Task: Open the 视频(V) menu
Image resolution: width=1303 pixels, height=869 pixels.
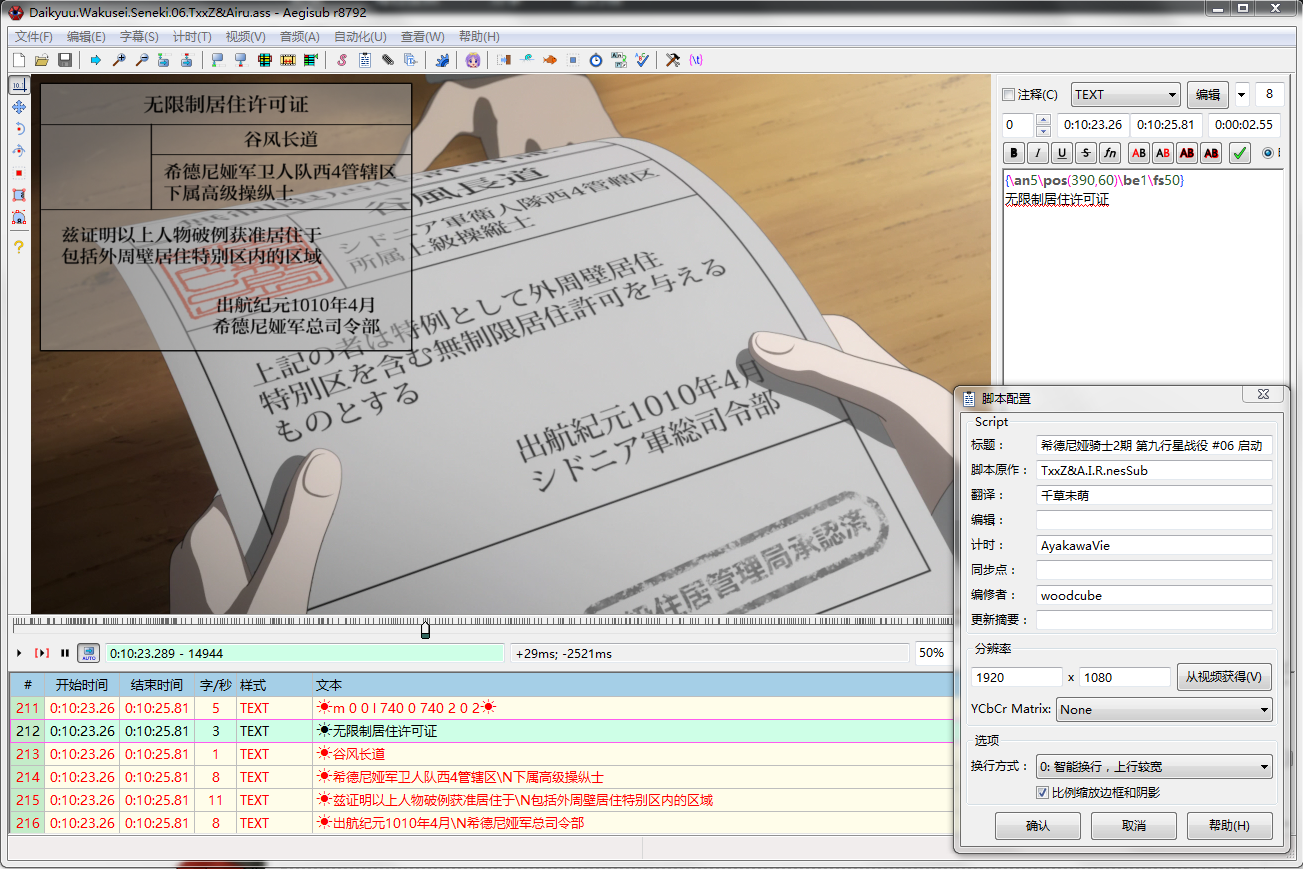Action: [245, 37]
